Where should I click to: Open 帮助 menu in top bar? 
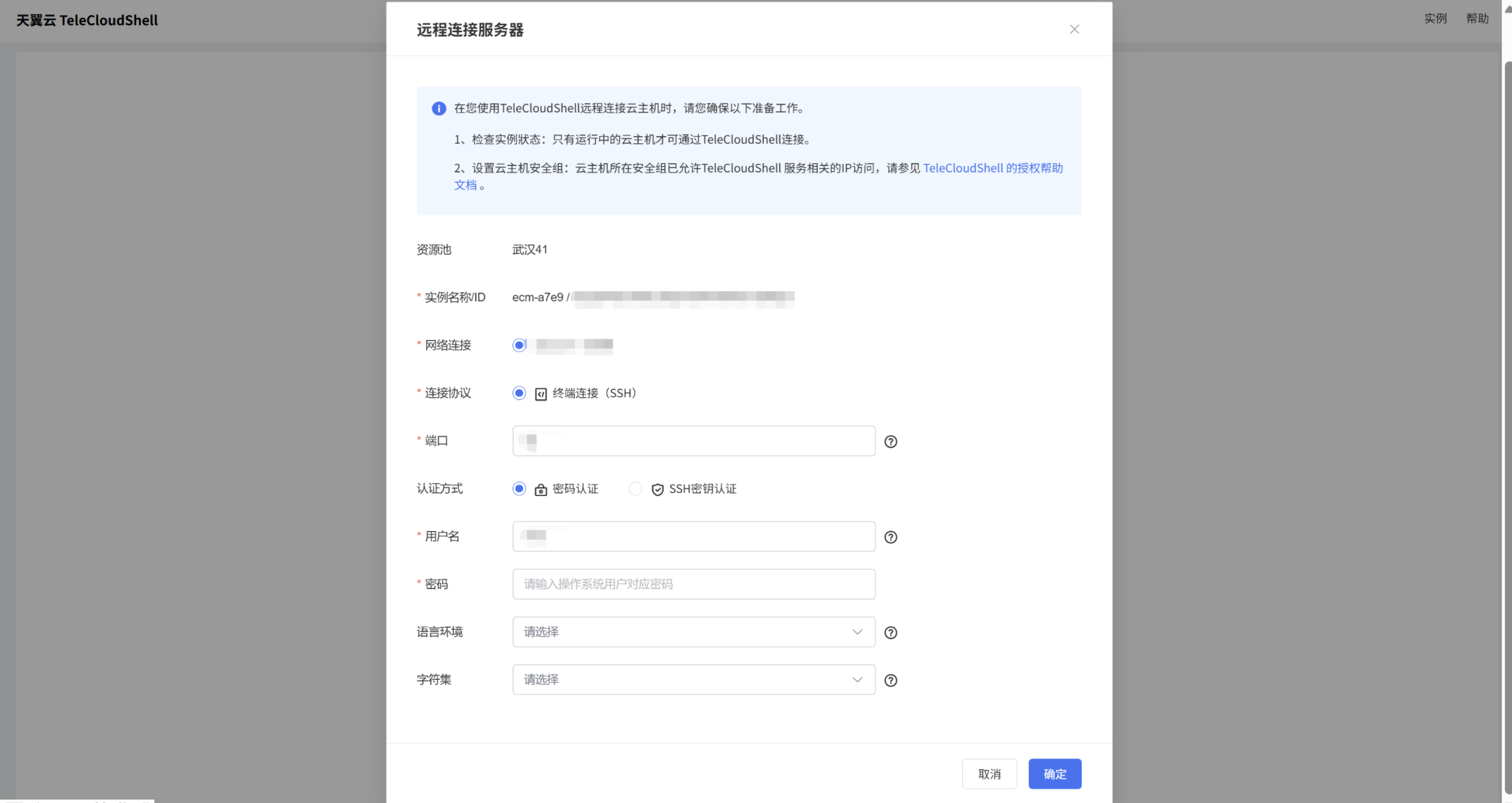click(1477, 19)
